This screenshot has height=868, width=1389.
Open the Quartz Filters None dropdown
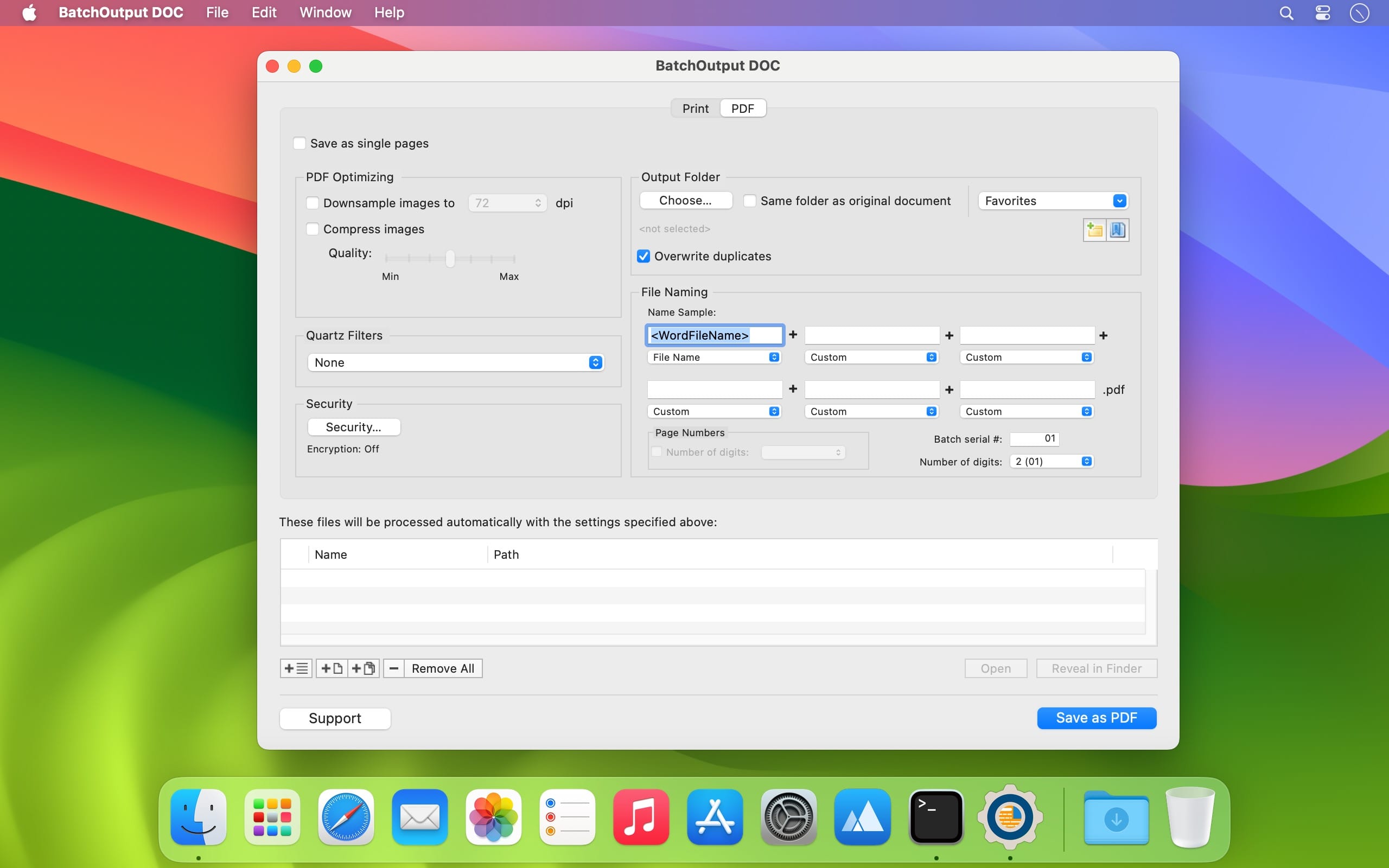(x=456, y=362)
